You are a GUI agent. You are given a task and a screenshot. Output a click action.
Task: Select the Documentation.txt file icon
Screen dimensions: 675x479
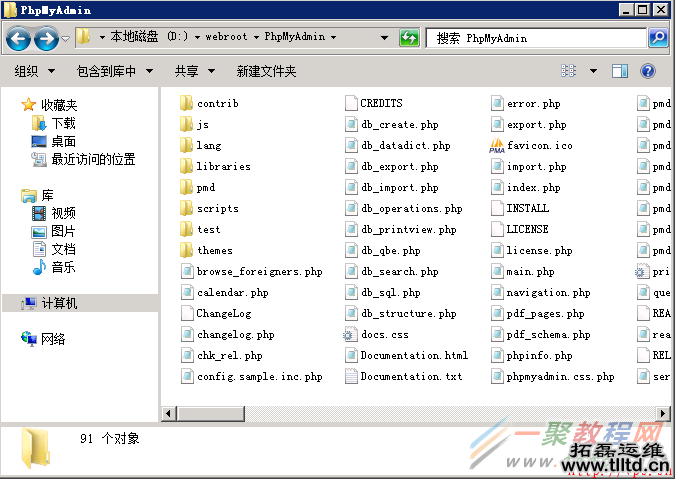[351, 377]
